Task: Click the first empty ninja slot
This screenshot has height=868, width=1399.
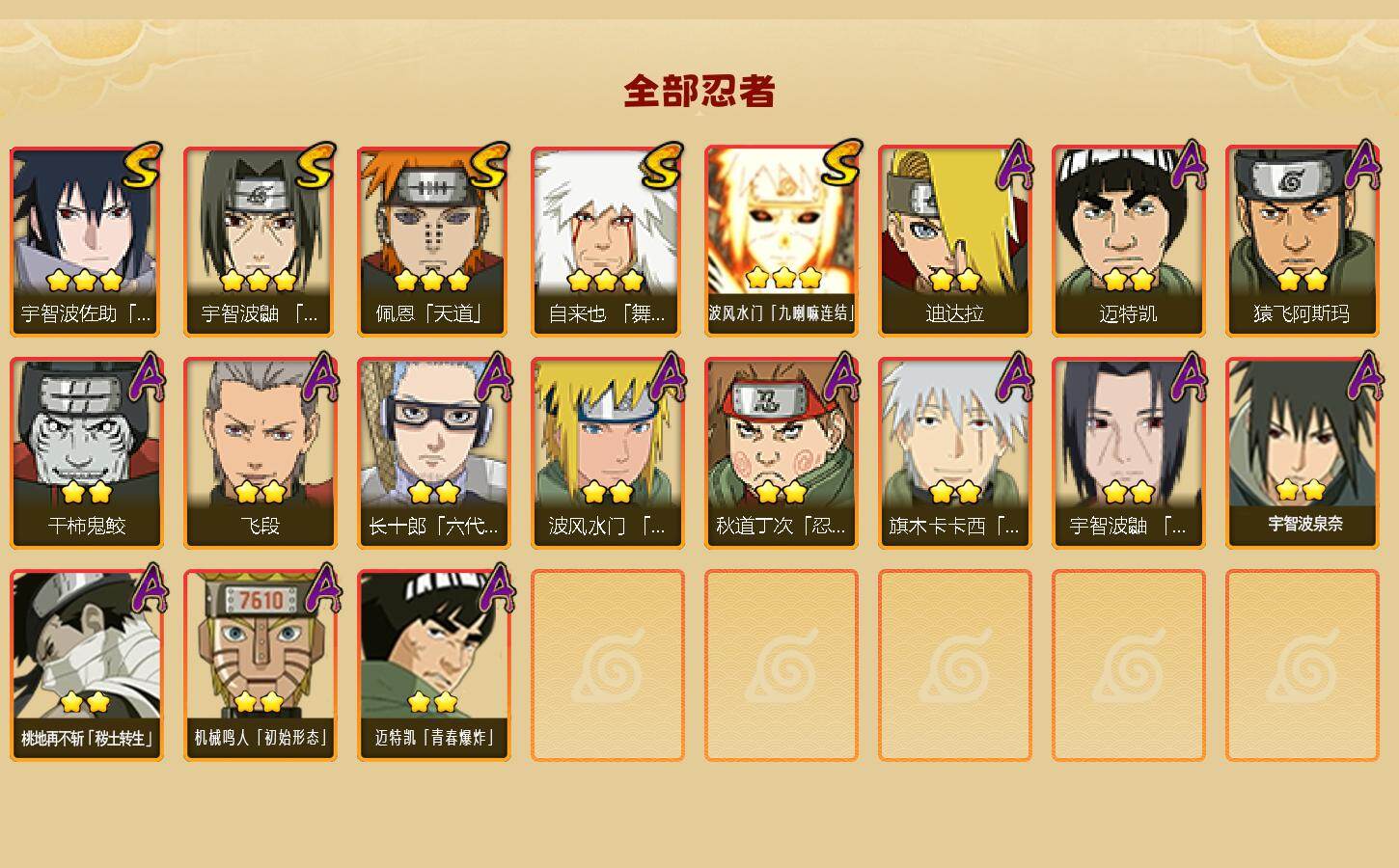Action: point(608,665)
